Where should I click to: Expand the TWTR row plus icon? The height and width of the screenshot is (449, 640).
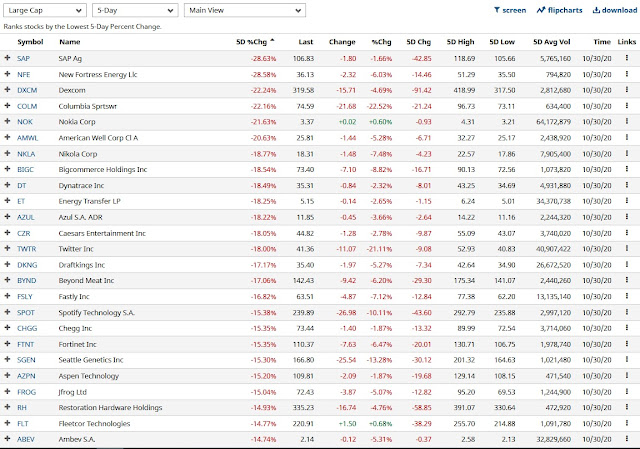coord(7,248)
